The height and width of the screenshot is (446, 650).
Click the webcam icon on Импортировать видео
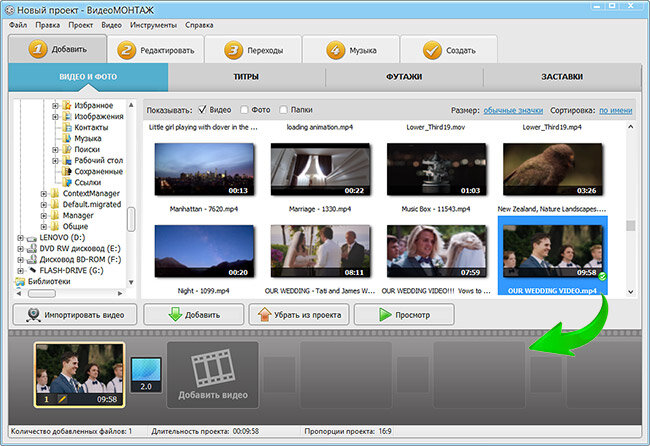tap(33, 315)
